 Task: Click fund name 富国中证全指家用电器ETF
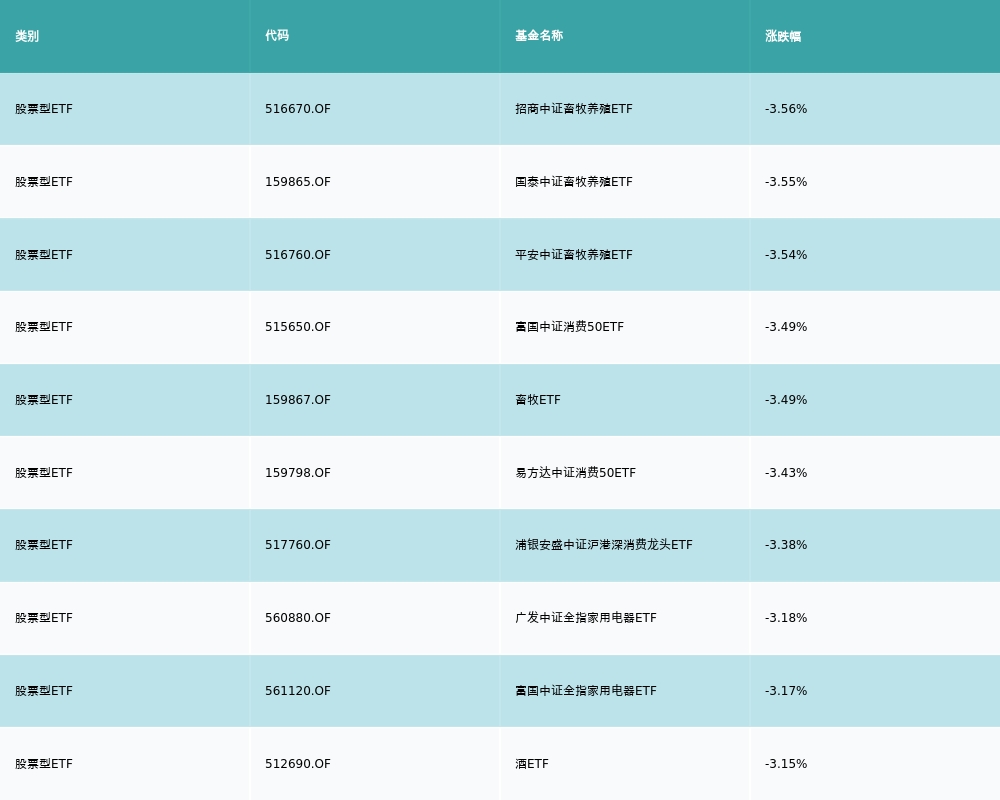pos(586,691)
